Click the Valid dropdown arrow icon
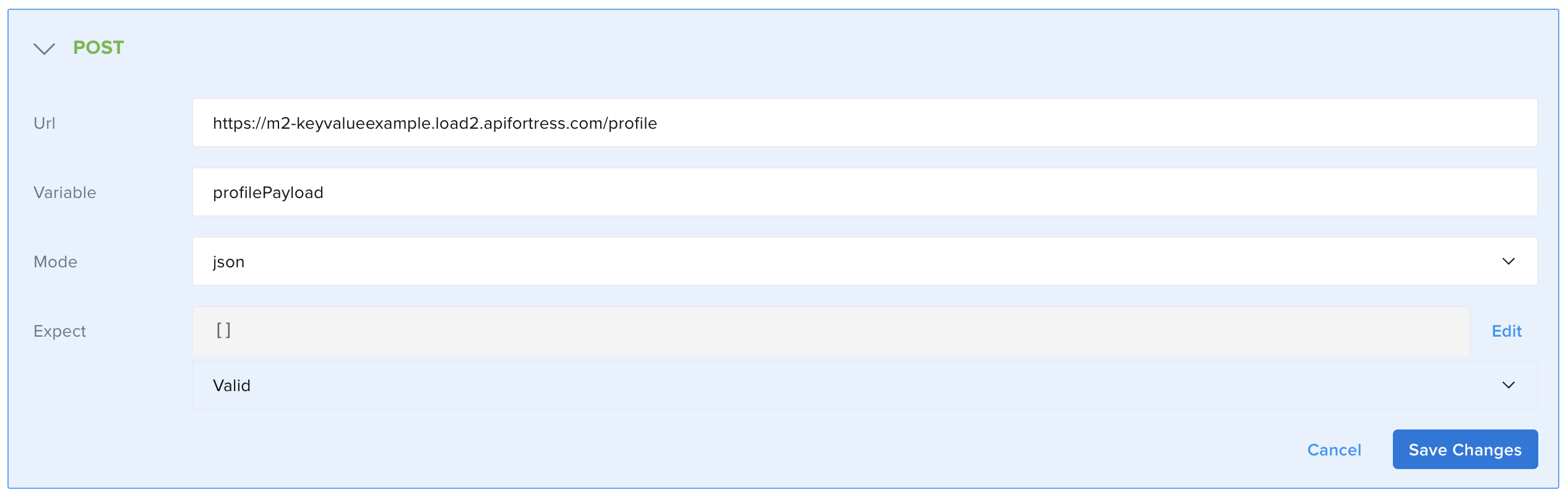This screenshot has height=500, width=1568. [x=1508, y=385]
